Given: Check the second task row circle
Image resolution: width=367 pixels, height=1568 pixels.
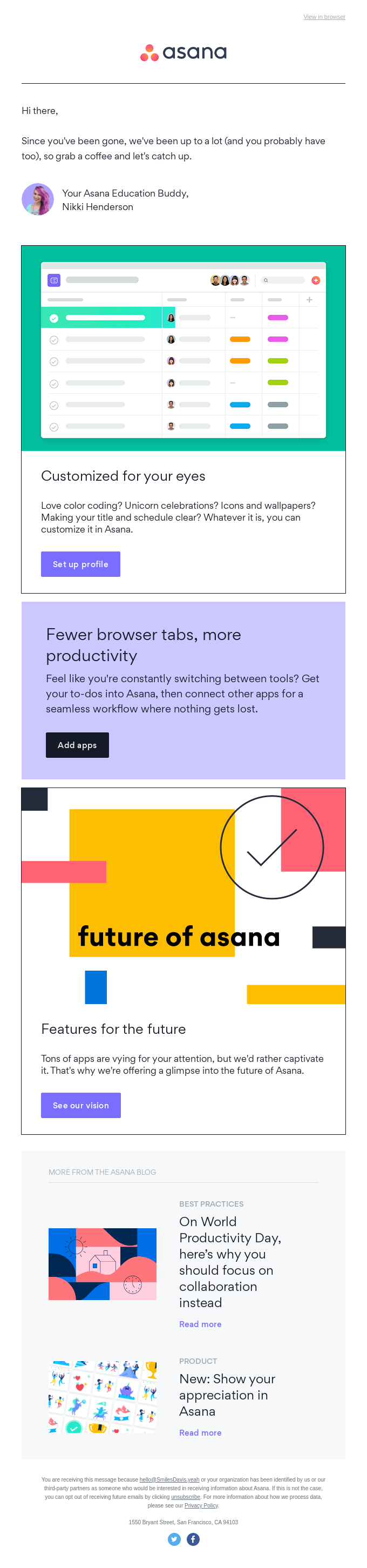Looking at the screenshot, I should tap(53, 340).
